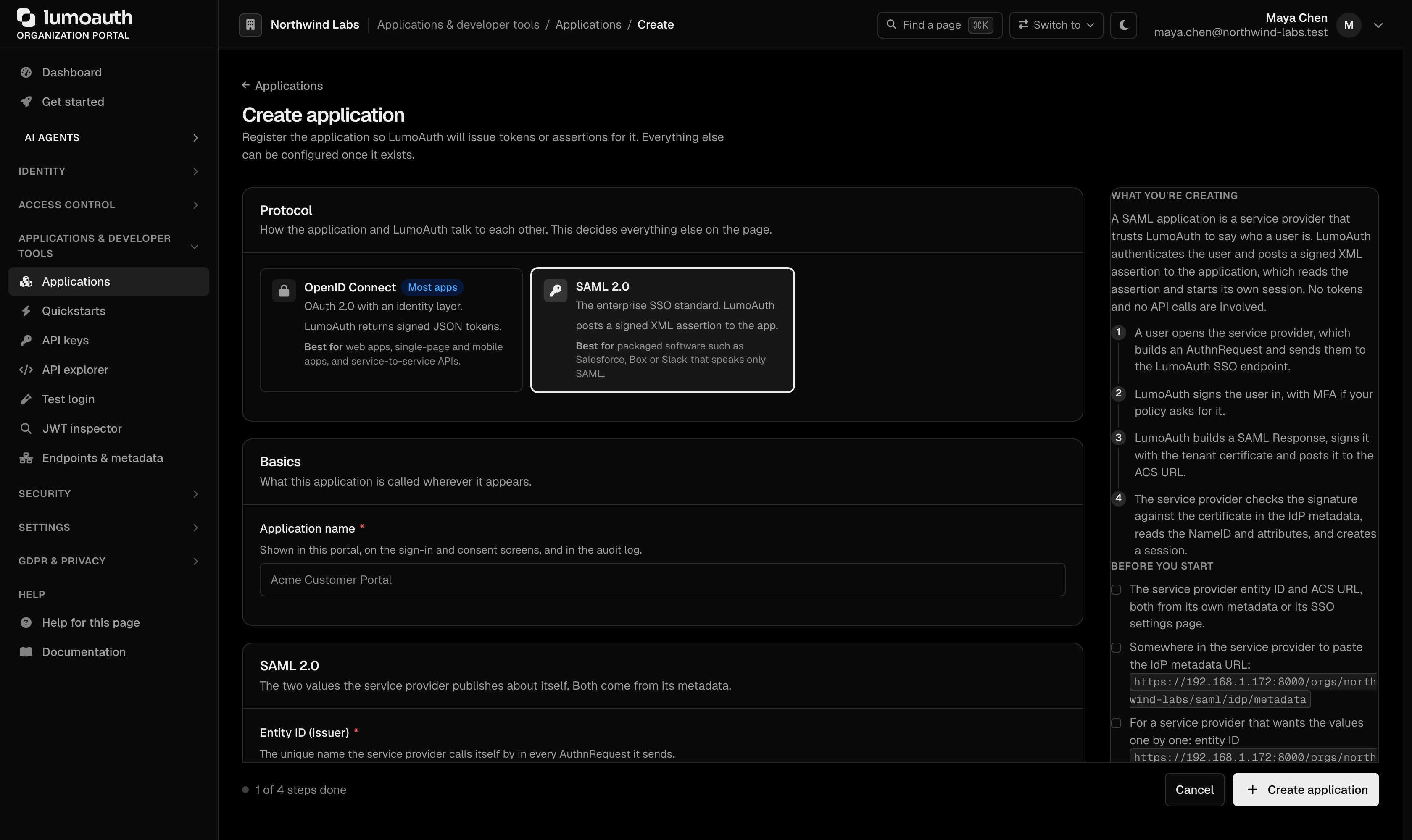Open the Switch to dropdown
The height and width of the screenshot is (840, 1412).
[1056, 25]
